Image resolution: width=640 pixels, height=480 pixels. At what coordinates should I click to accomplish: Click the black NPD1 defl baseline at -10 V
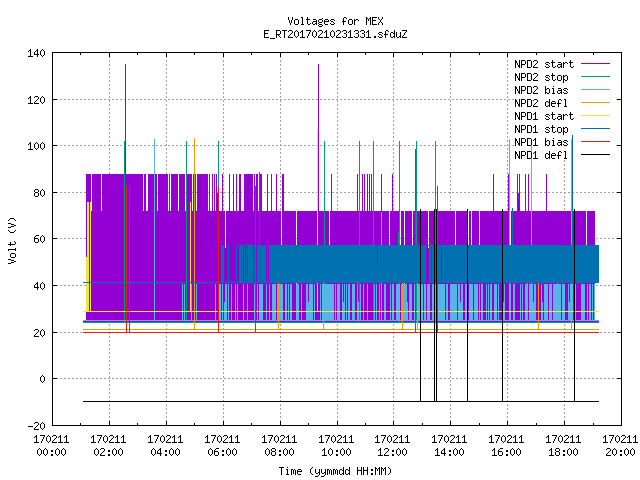tap(341, 401)
